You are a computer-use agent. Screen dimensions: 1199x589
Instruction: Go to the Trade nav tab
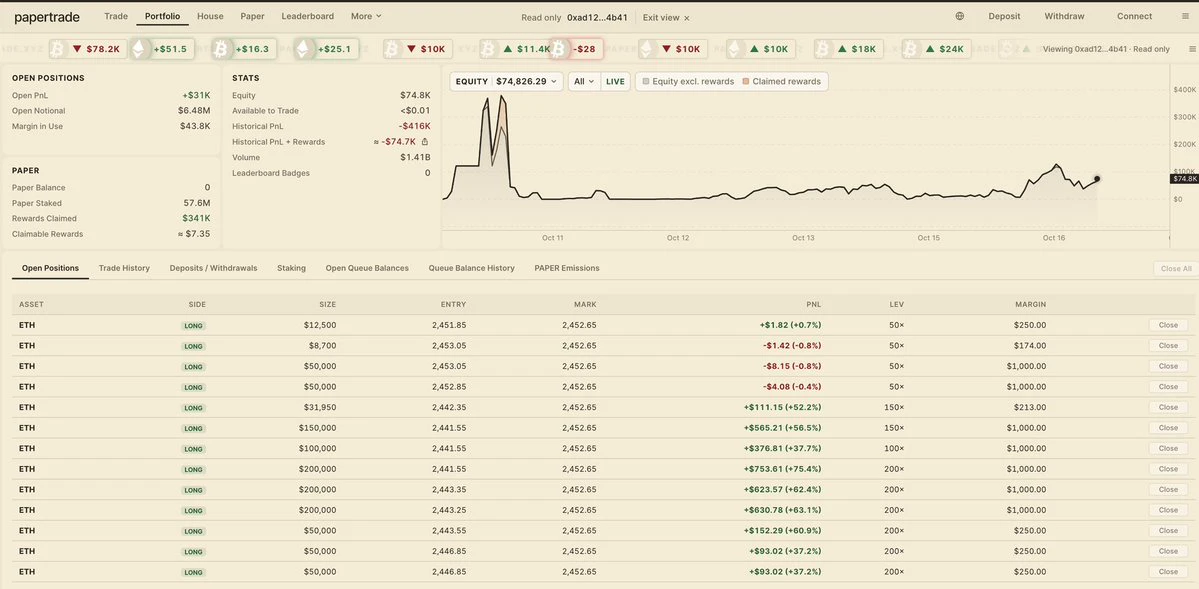115,16
